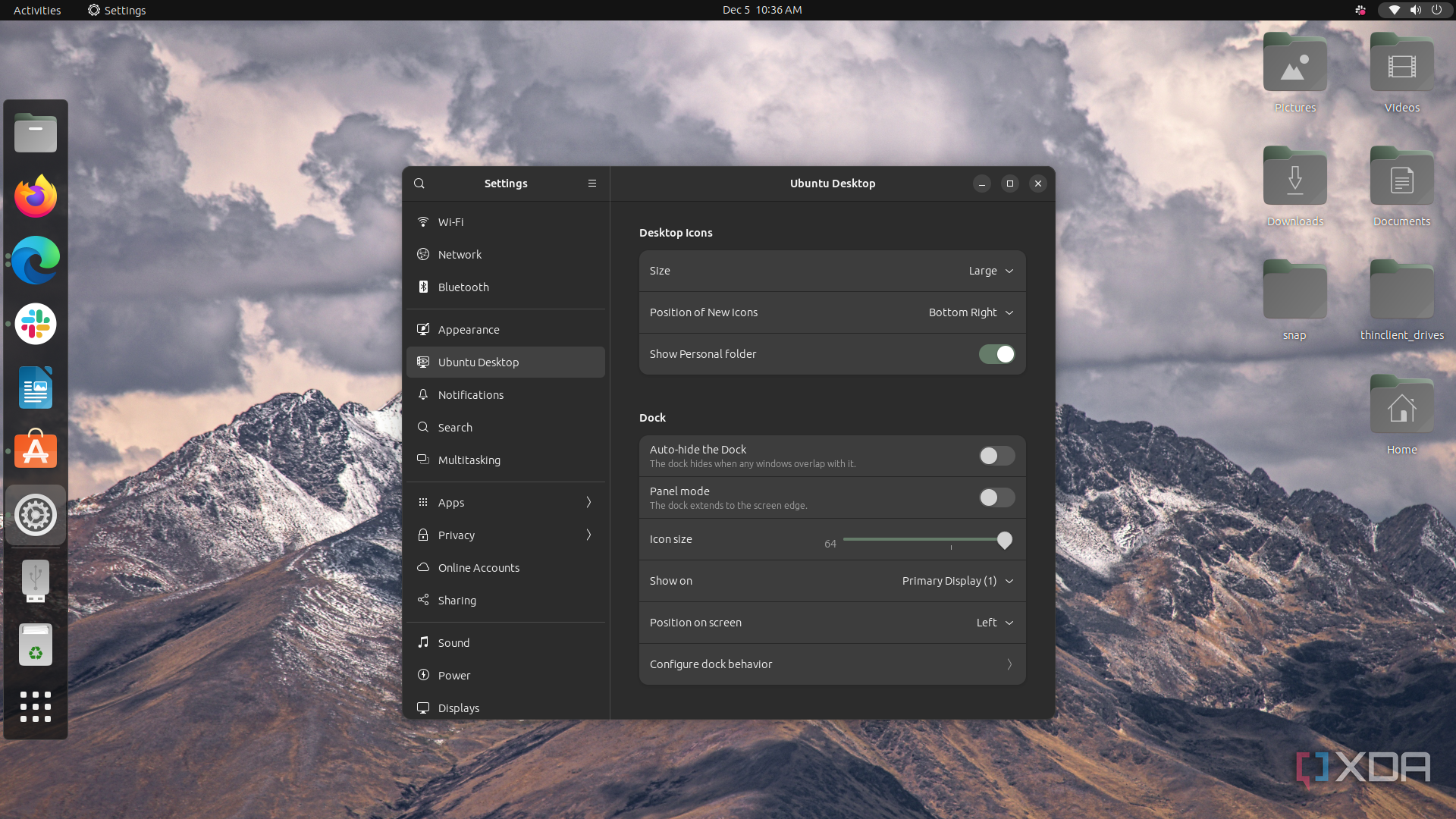1456x819 pixels.
Task: Click the Wi-Fi status icon in top bar
Action: 1395,10
